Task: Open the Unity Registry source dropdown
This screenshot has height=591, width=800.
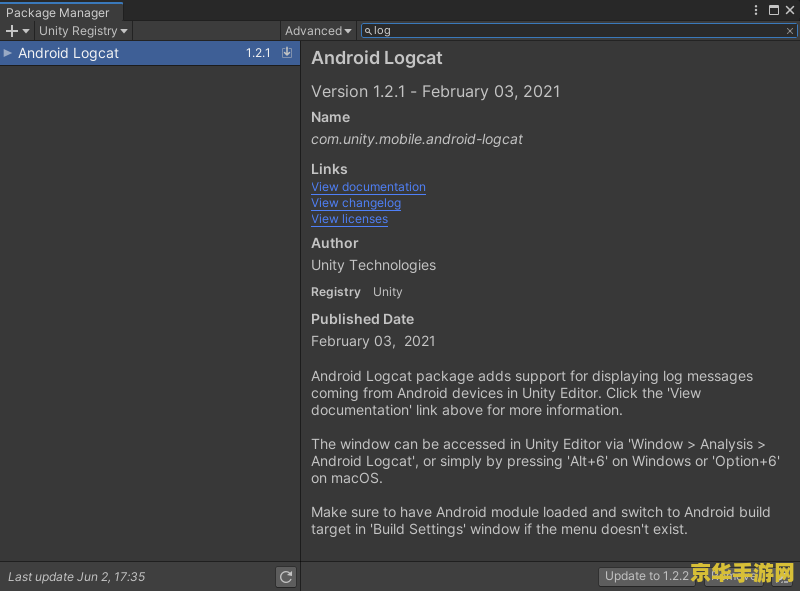Action: (83, 31)
